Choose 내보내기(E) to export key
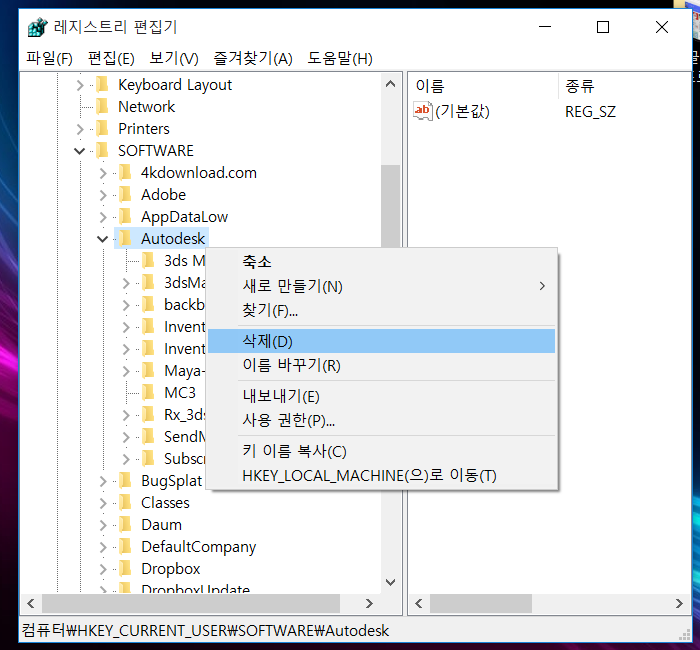700x650 pixels. pos(382,396)
